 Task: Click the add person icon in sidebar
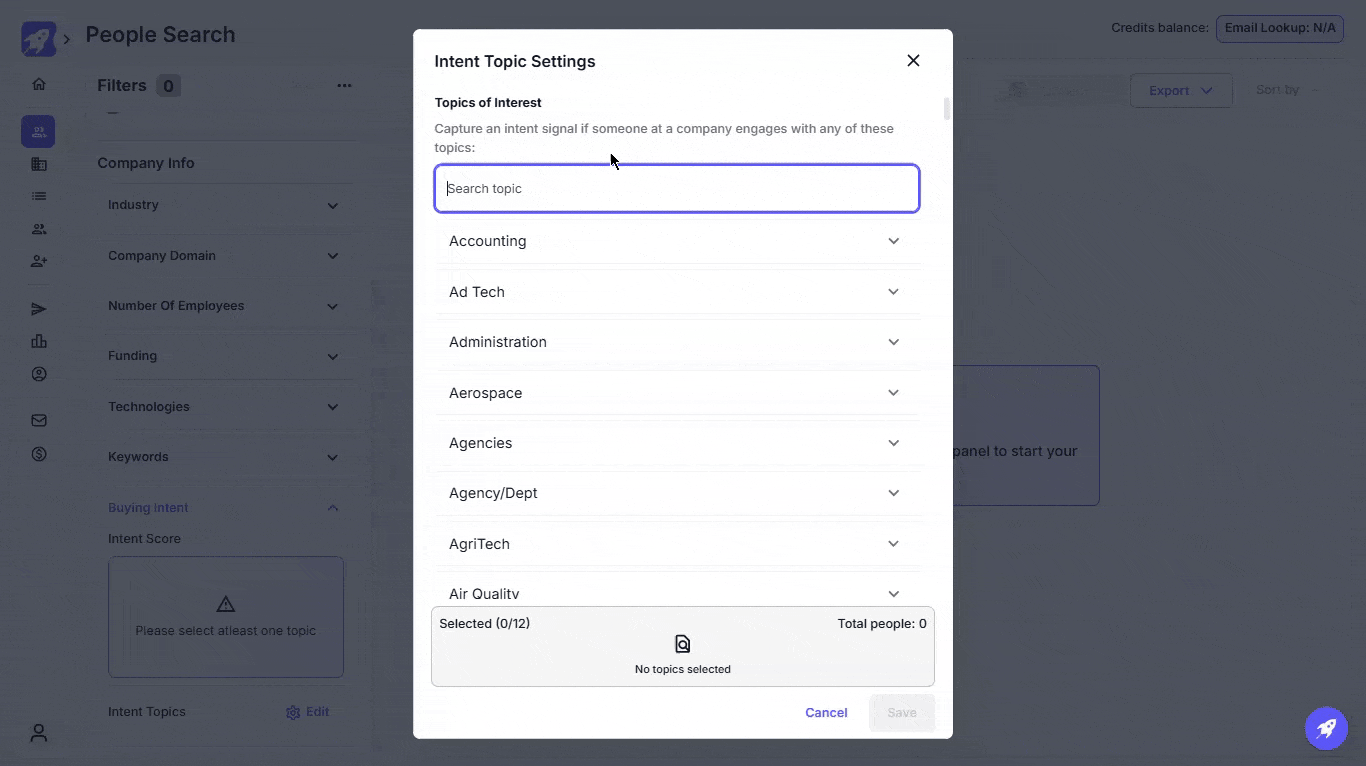pyautogui.click(x=39, y=261)
